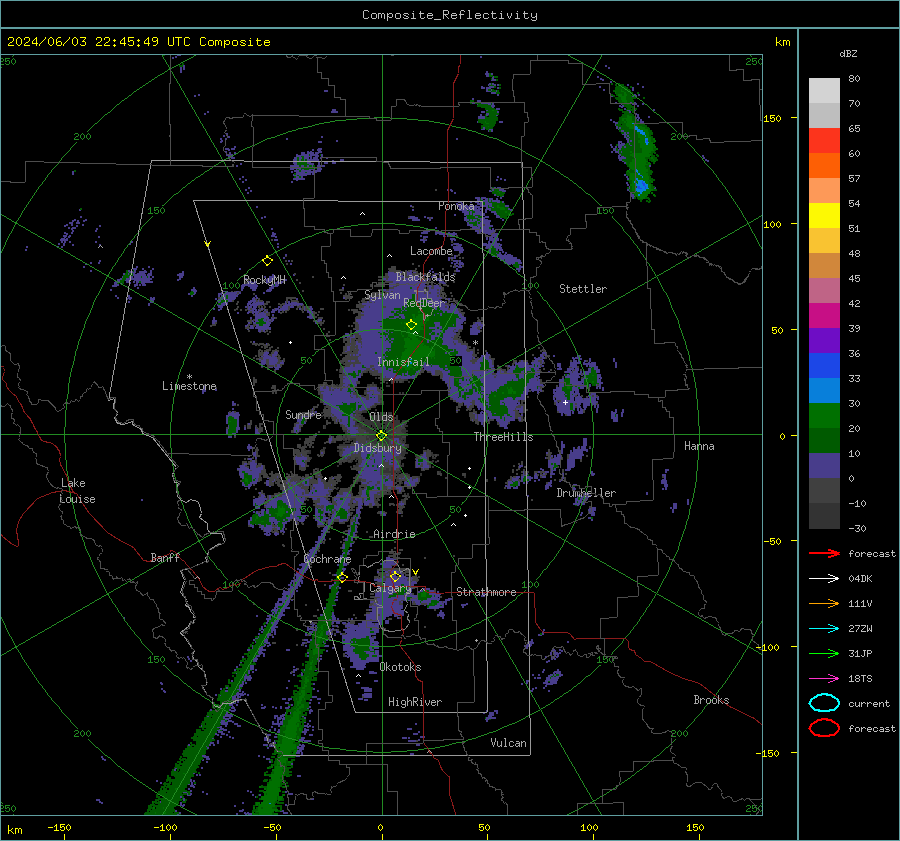Click the Airdrie city label
Image resolution: width=900 pixels, height=841 pixels.
394,534
